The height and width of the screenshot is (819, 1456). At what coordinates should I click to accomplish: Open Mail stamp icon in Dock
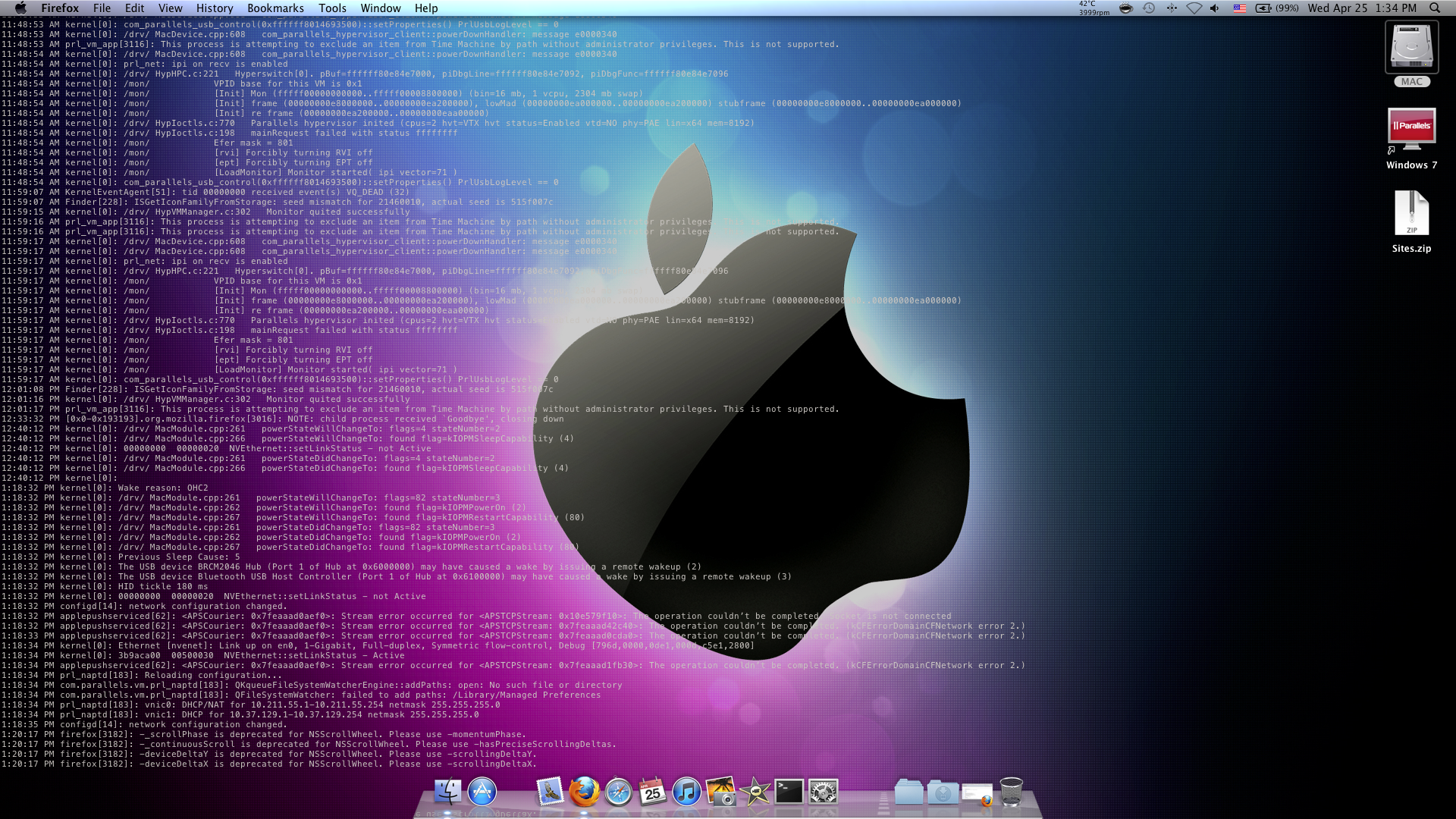(x=550, y=792)
